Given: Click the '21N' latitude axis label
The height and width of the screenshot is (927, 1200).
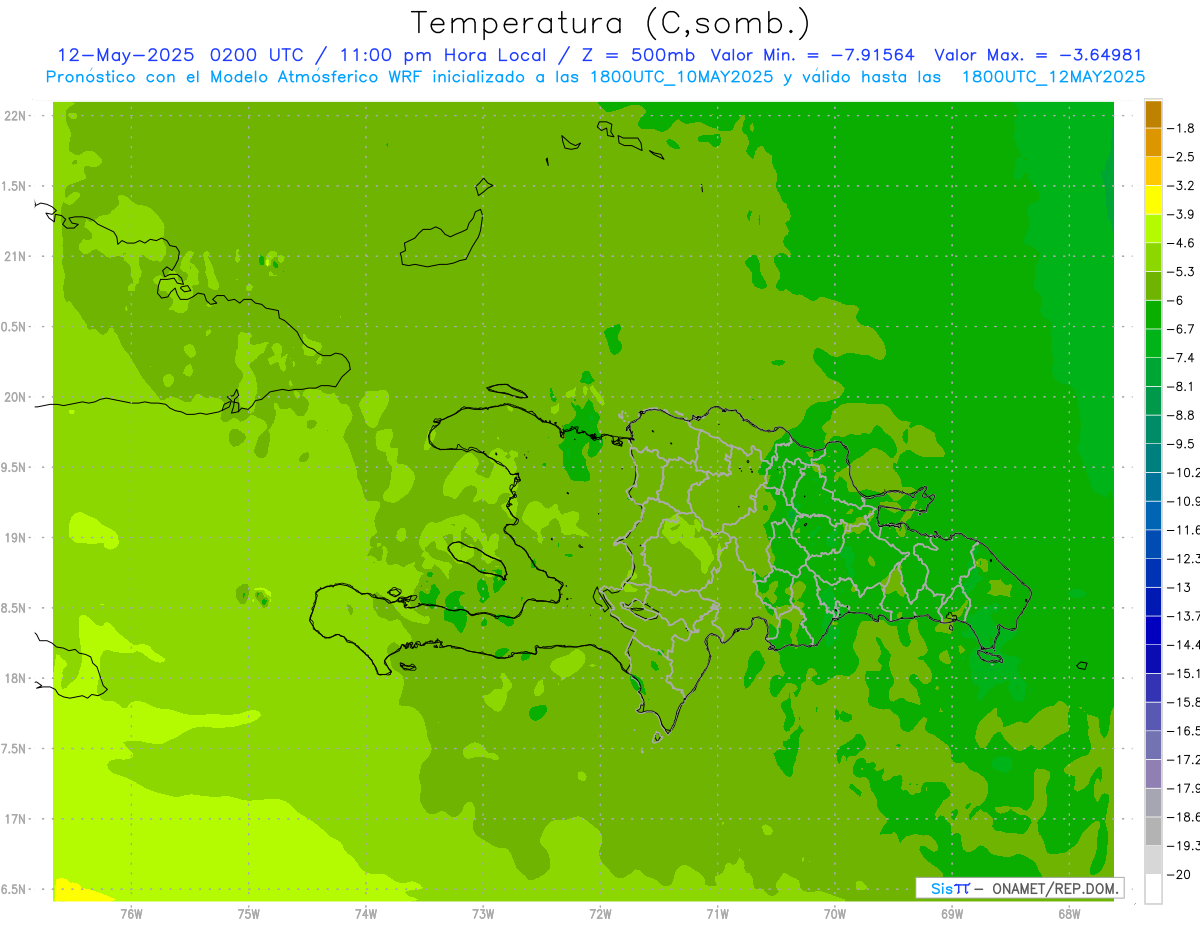Looking at the screenshot, I should (14, 256).
